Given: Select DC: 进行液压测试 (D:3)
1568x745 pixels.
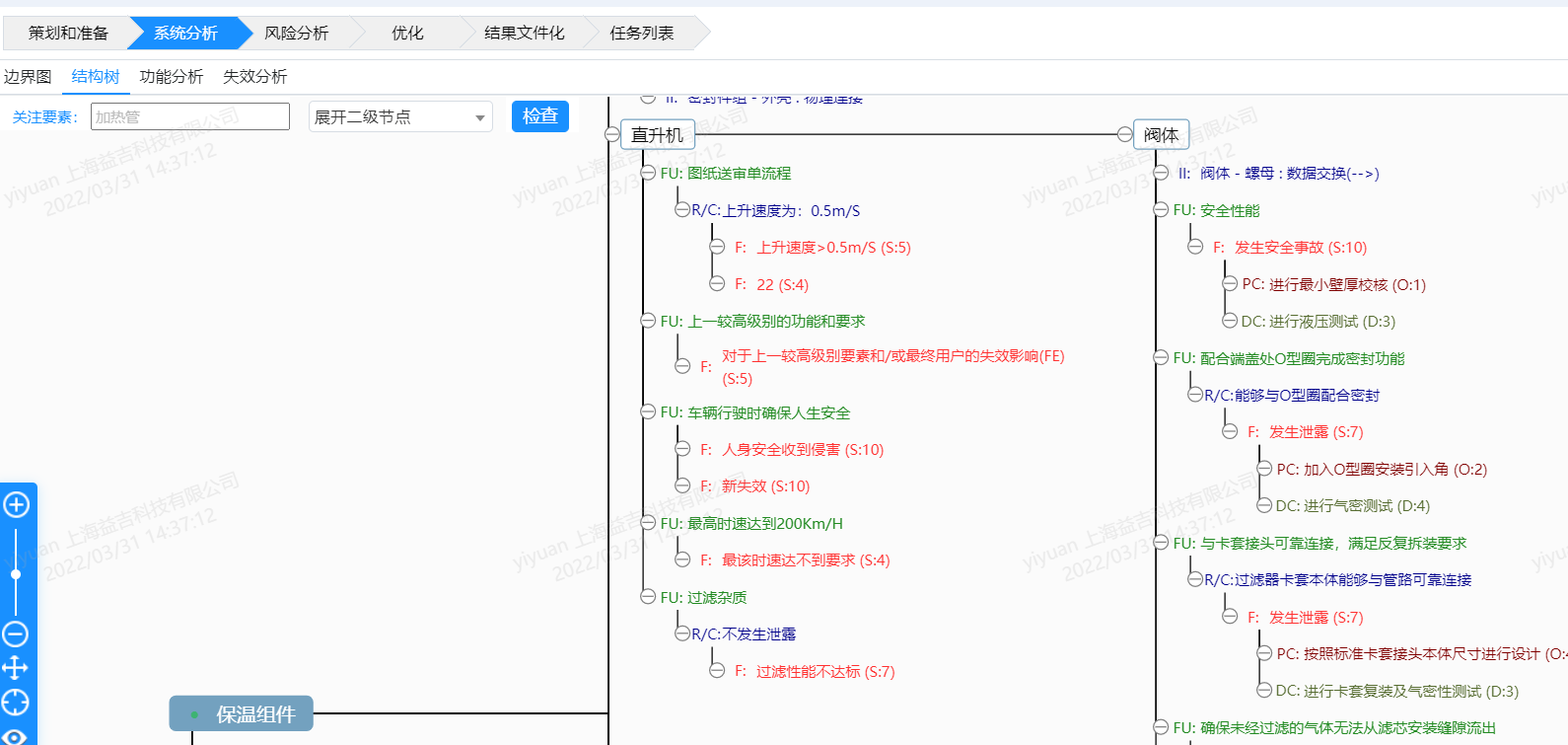Looking at the screenshot, I should [1319, 322].
